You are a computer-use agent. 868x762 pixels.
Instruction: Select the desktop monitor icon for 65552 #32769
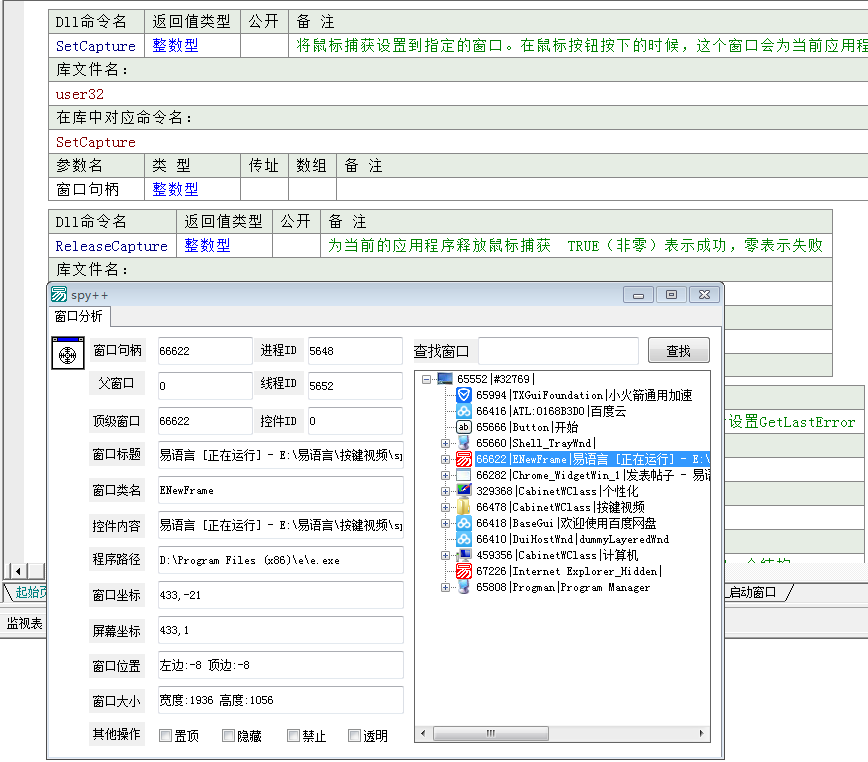coord(445,379)
